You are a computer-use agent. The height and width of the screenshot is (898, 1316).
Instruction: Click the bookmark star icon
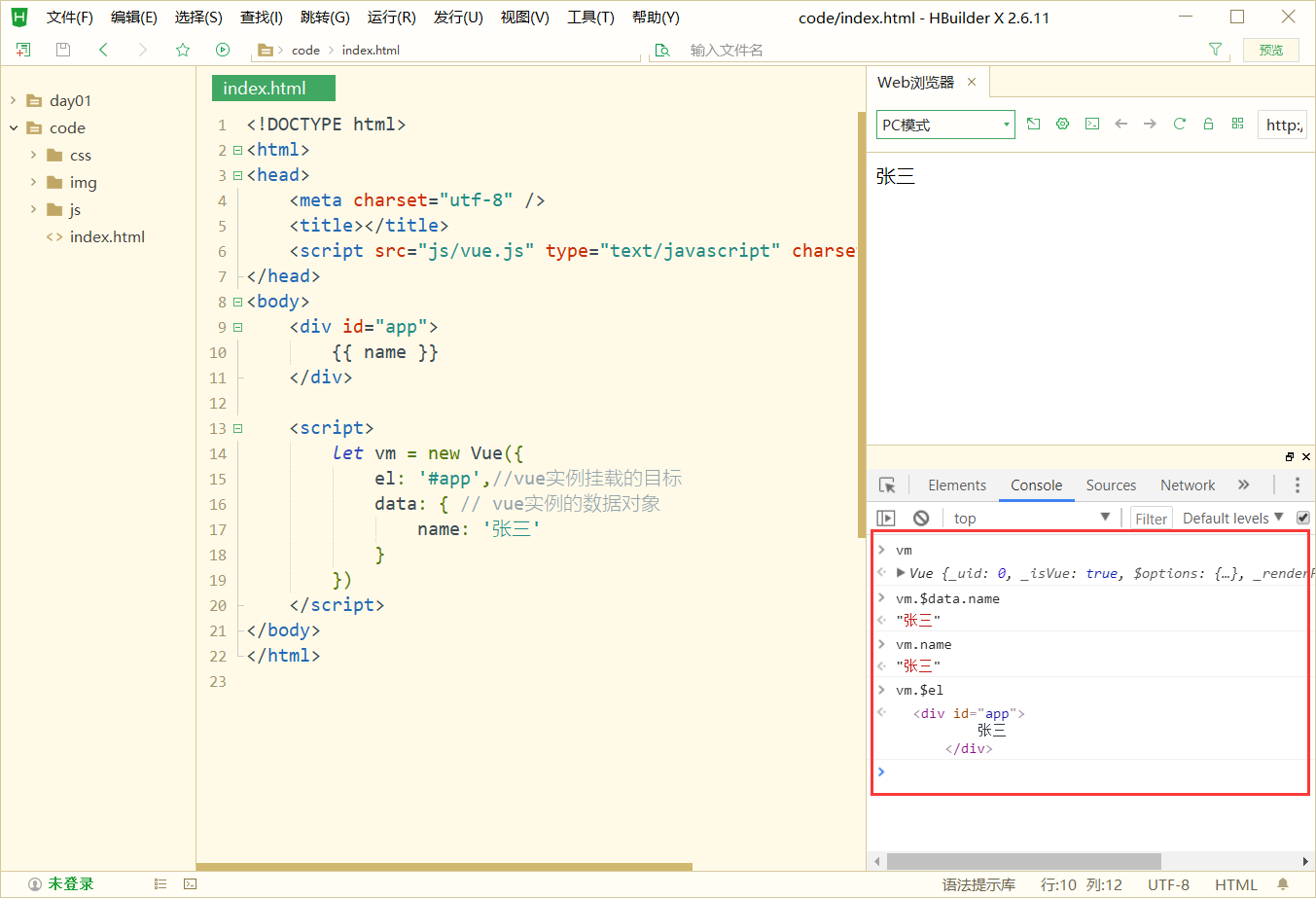click(183, 50)
